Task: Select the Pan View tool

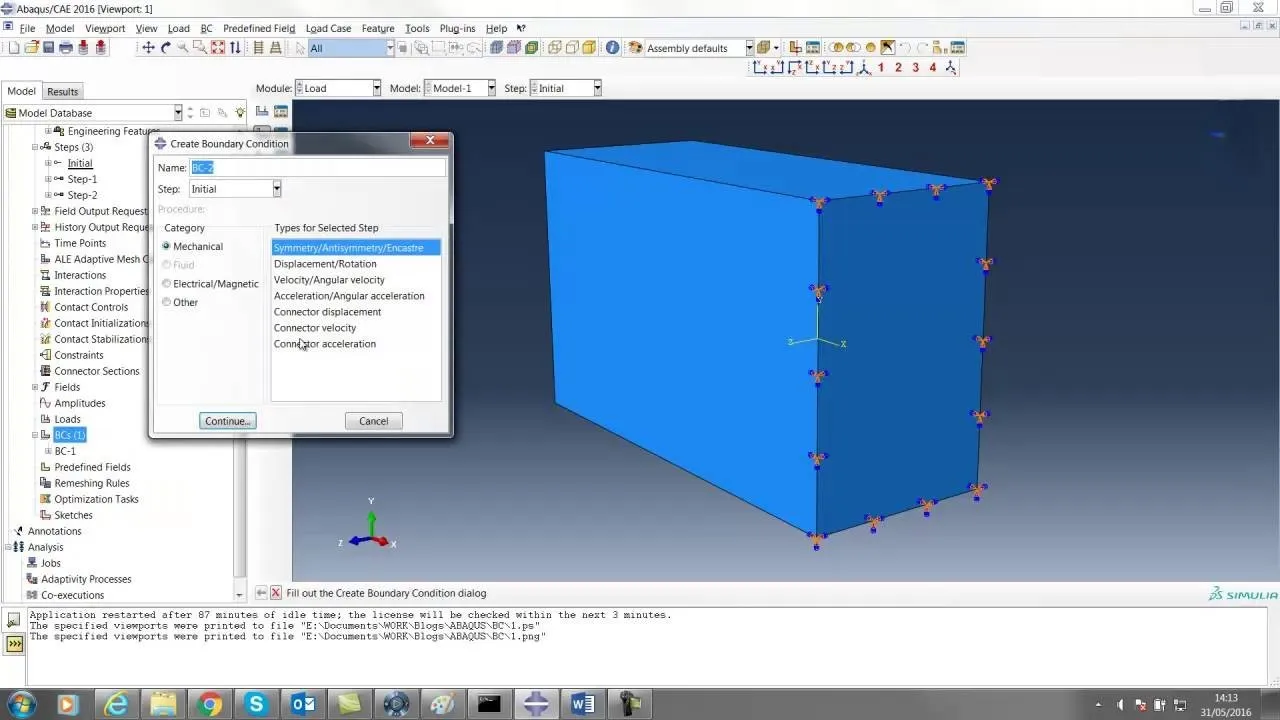Action: pyautogui.click(x=148, y=48)
